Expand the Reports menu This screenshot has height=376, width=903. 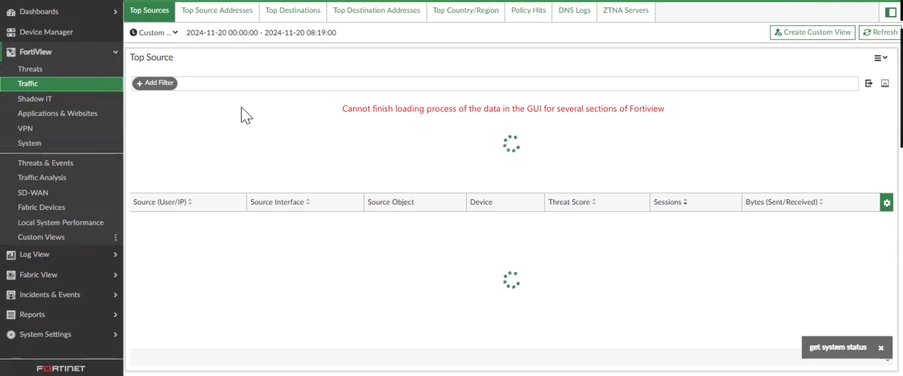(116, 314)
